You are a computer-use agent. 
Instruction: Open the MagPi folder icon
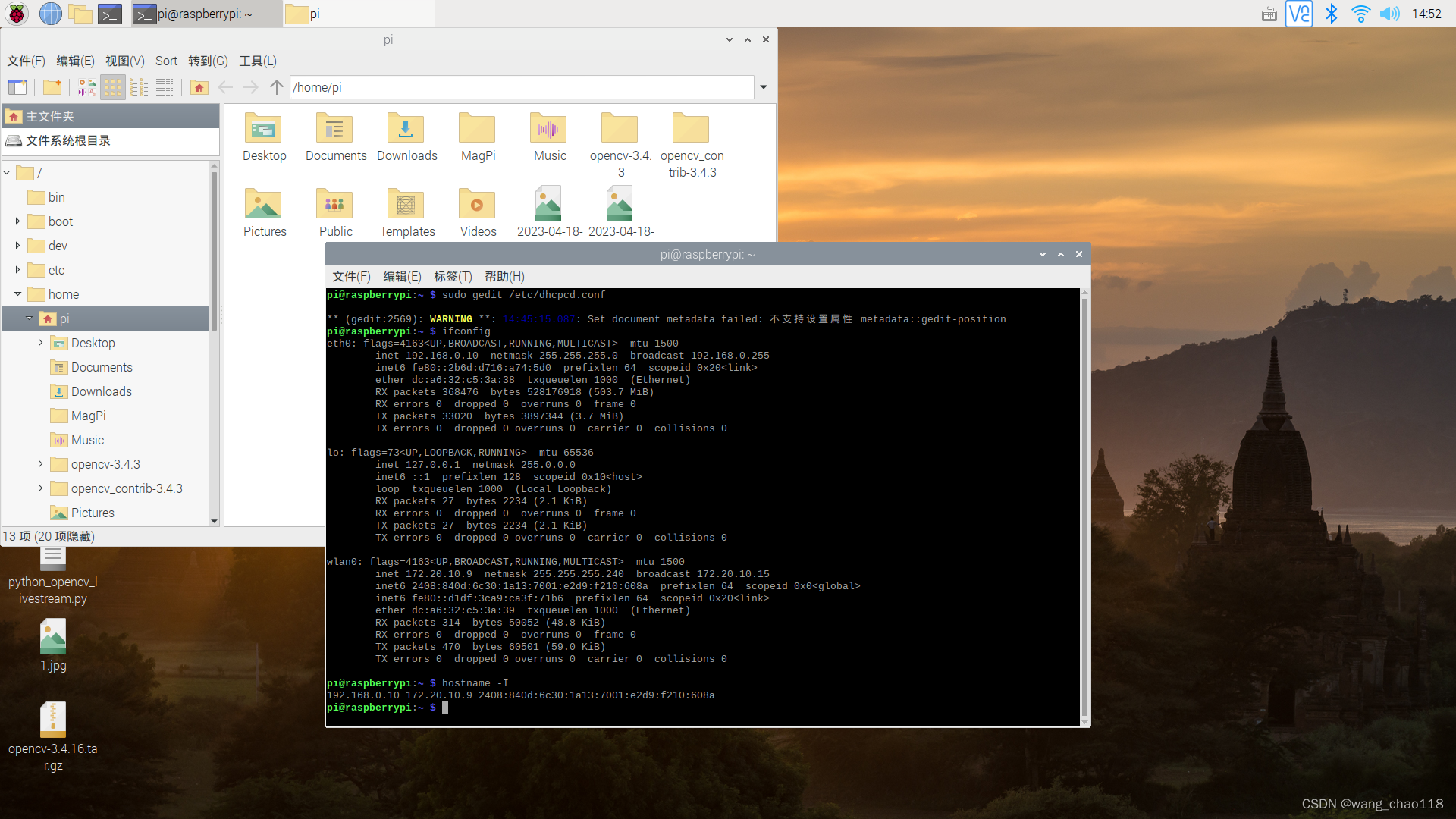point(476,130)
